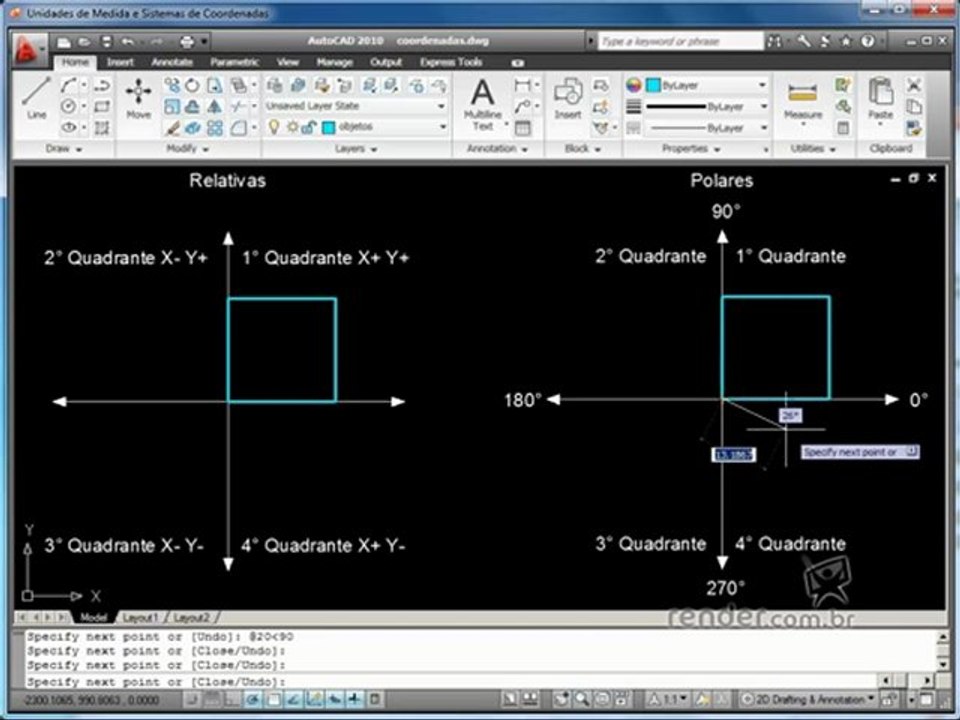
Task: Expand the Draw panel
Action: pyautogui.click(x=64, y=148)
